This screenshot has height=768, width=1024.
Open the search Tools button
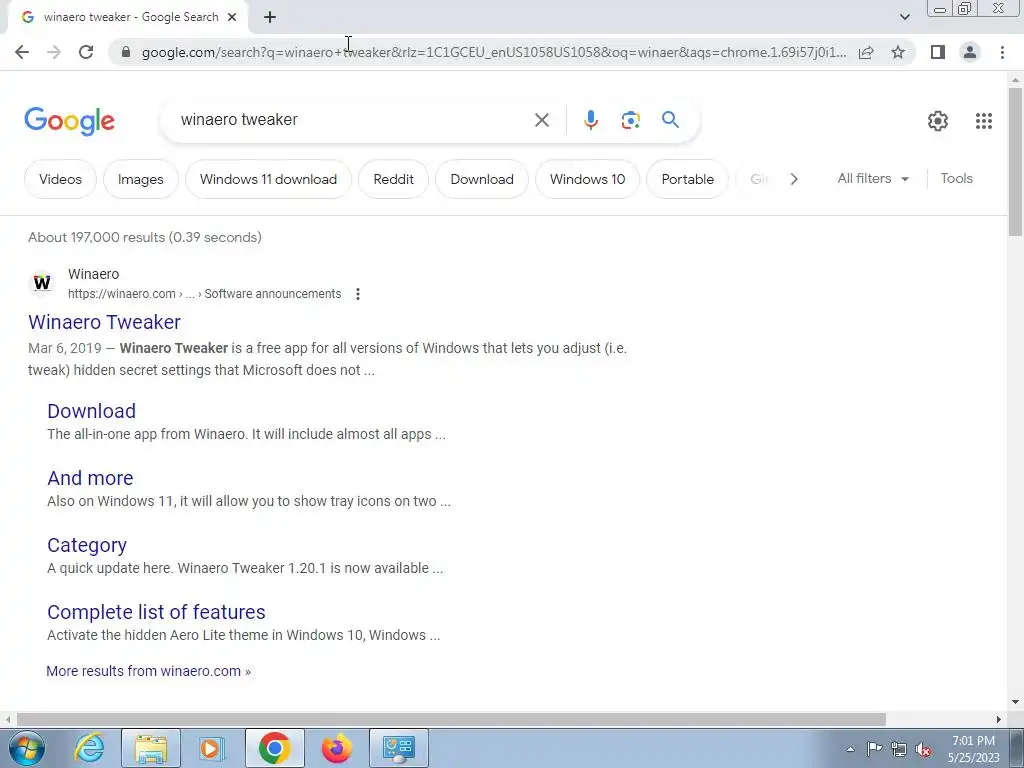click(x=956, y=178)
